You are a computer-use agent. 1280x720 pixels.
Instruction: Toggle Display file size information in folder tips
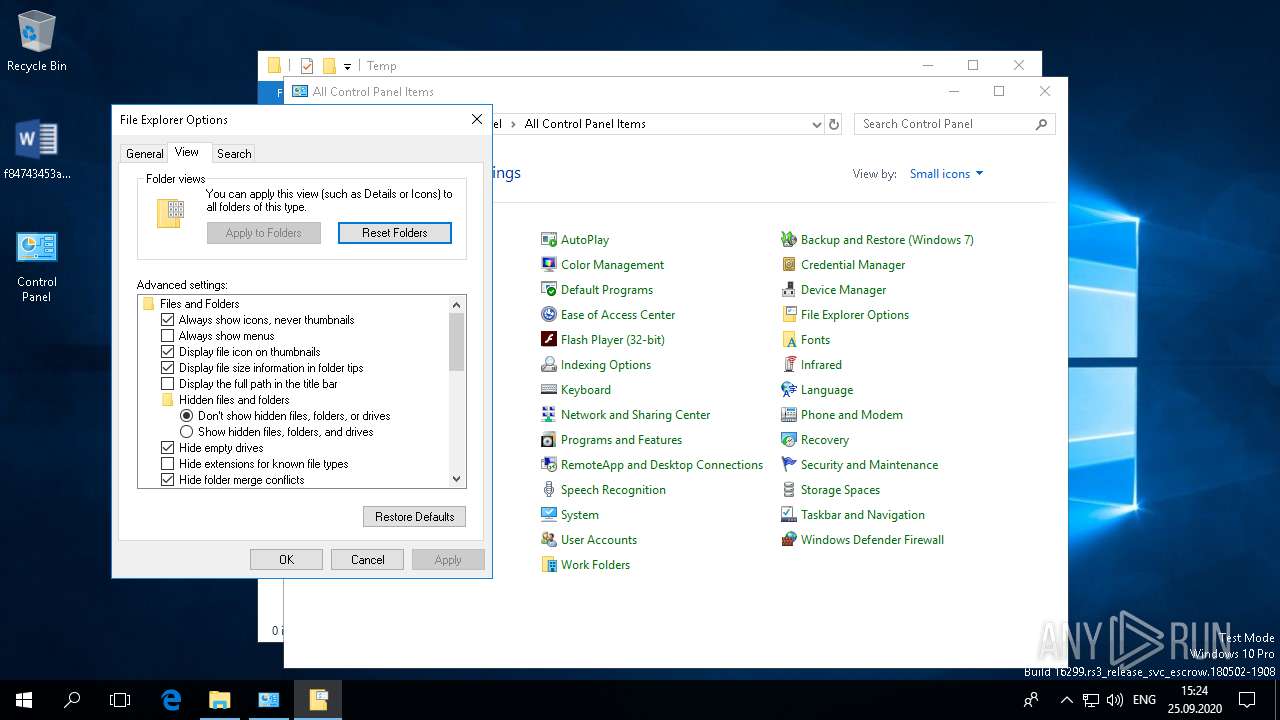pos(168,368)
